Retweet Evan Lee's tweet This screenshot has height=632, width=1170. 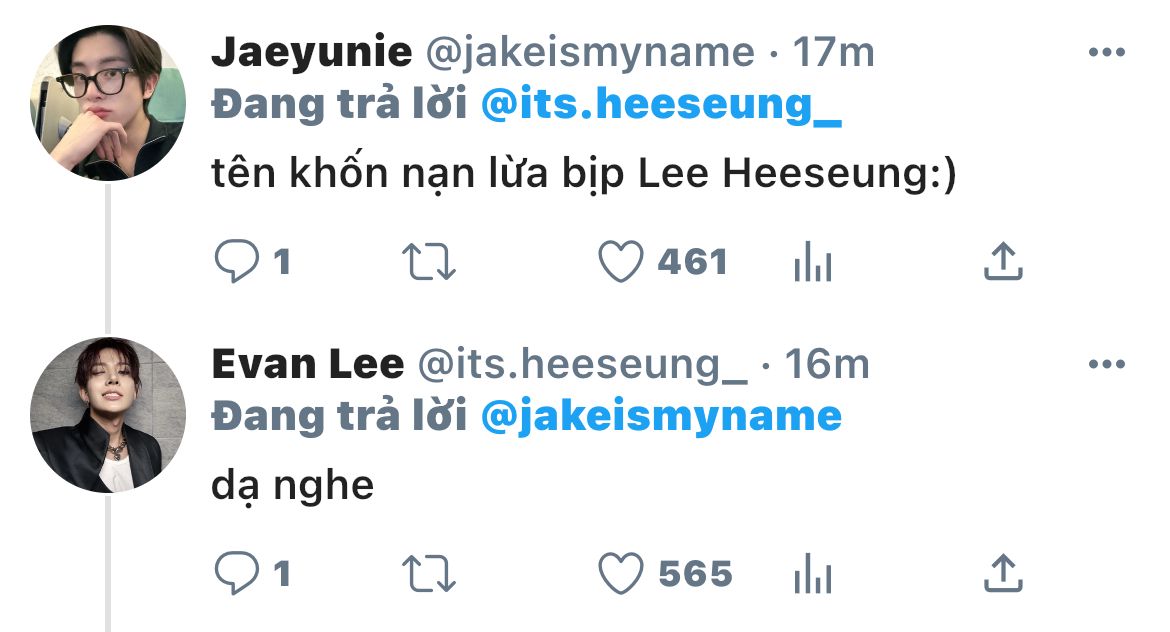coord(429,573)
